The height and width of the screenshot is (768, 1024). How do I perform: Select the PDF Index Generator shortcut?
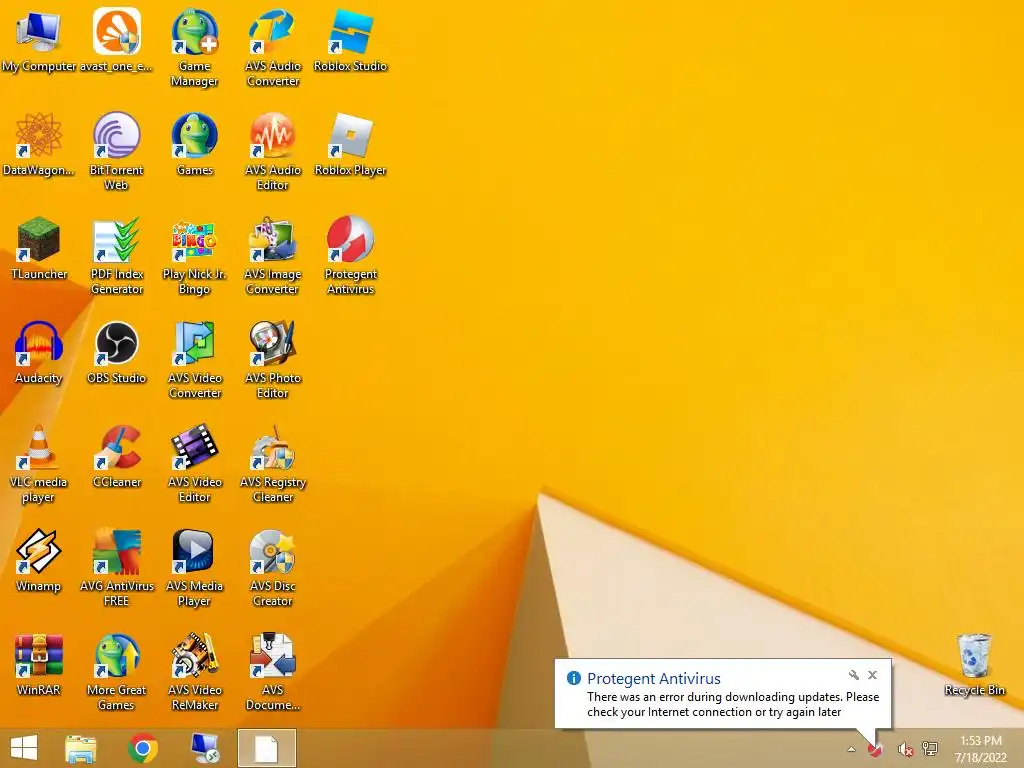116,256
